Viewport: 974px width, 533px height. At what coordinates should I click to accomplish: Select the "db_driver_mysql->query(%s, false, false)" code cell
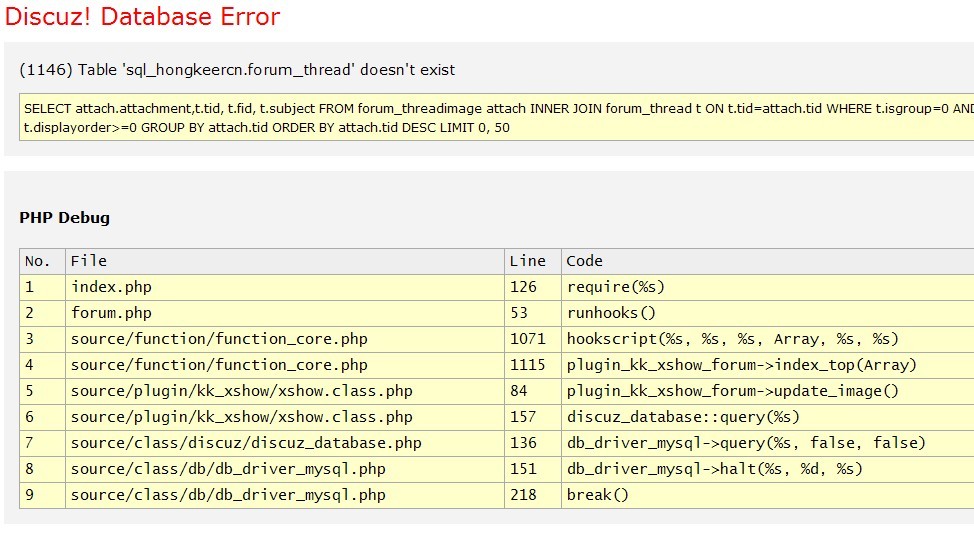click(x=768, y=444)
